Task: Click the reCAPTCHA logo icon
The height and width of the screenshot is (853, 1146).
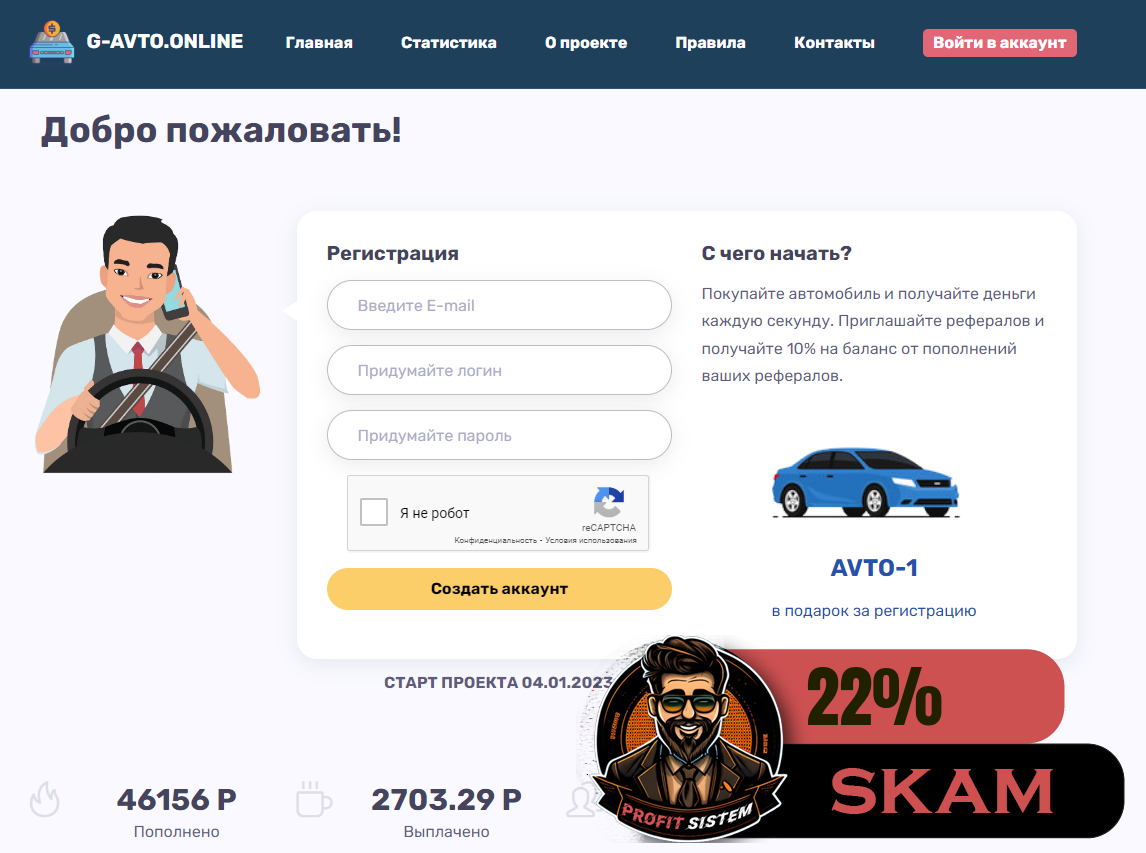Action: point(609,501)
